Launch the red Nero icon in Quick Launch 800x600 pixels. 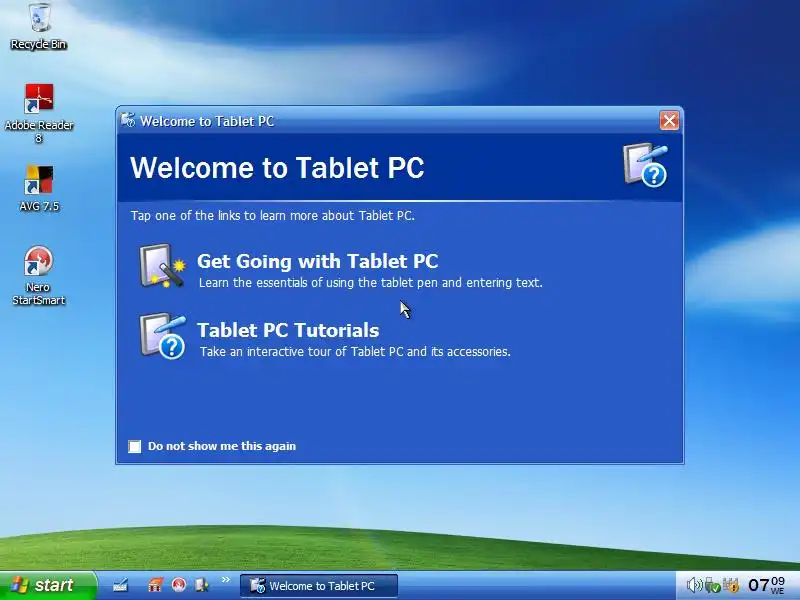pos(179,585)
